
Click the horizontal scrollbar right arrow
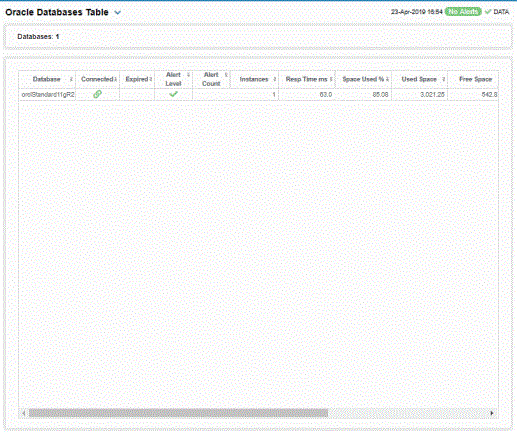pos(492,413)
